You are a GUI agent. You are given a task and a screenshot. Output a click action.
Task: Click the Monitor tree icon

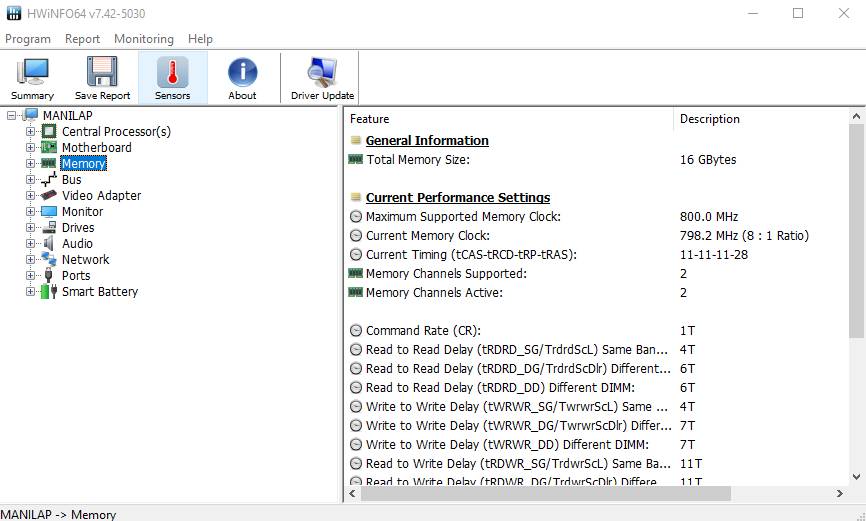(49, 212)
